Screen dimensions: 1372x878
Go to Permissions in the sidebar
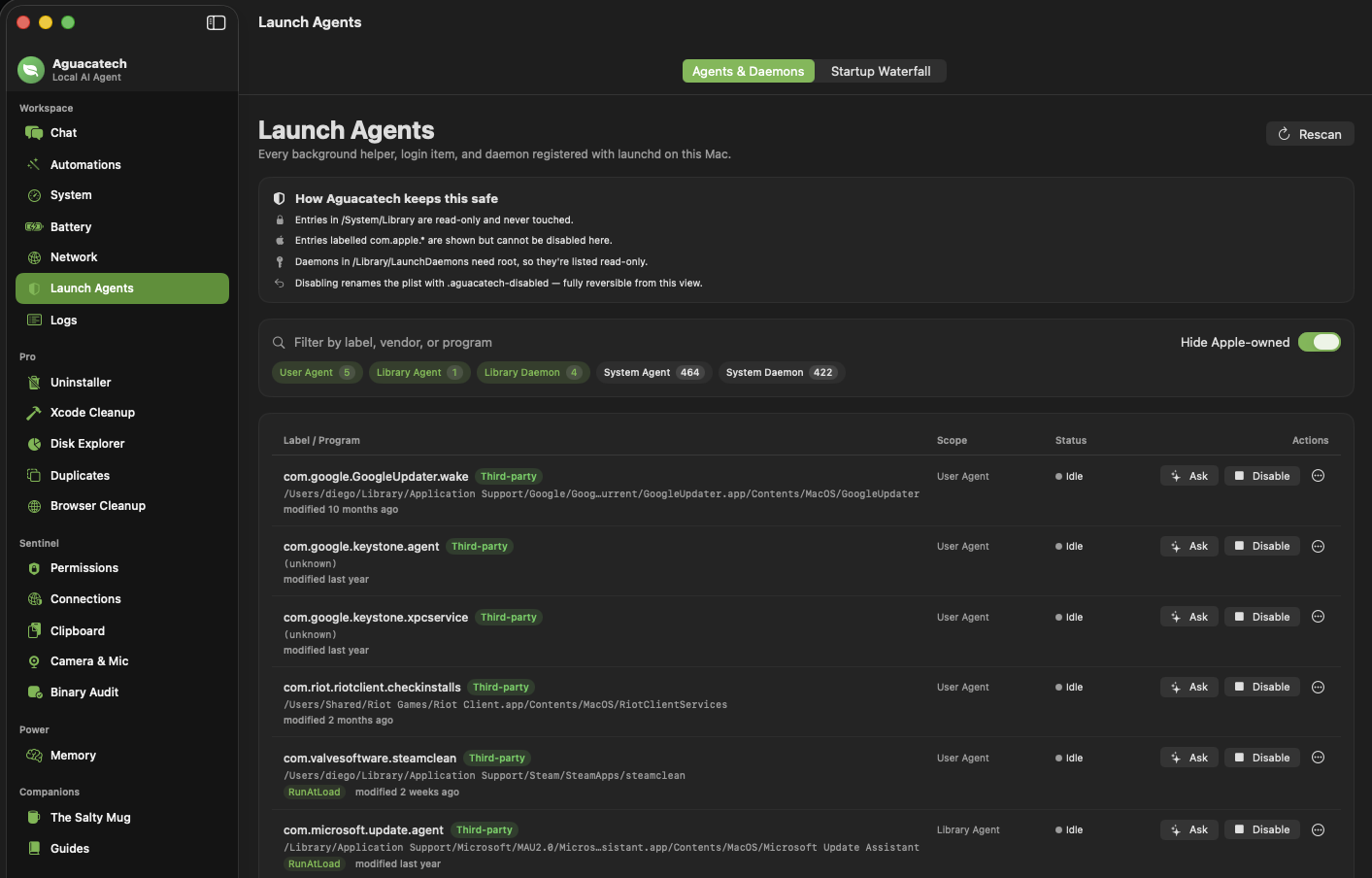[122, 568]
